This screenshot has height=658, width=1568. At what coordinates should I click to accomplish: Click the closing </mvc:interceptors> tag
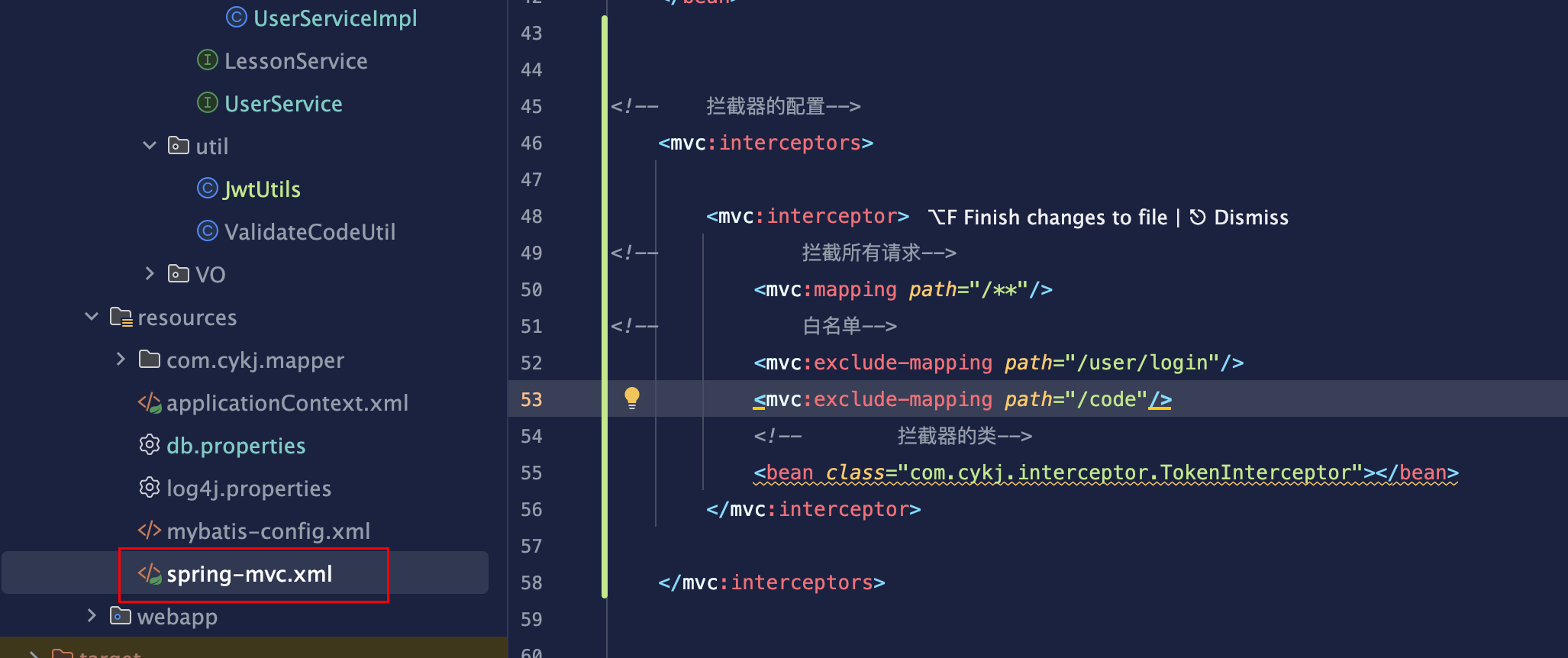click(772, 582)
